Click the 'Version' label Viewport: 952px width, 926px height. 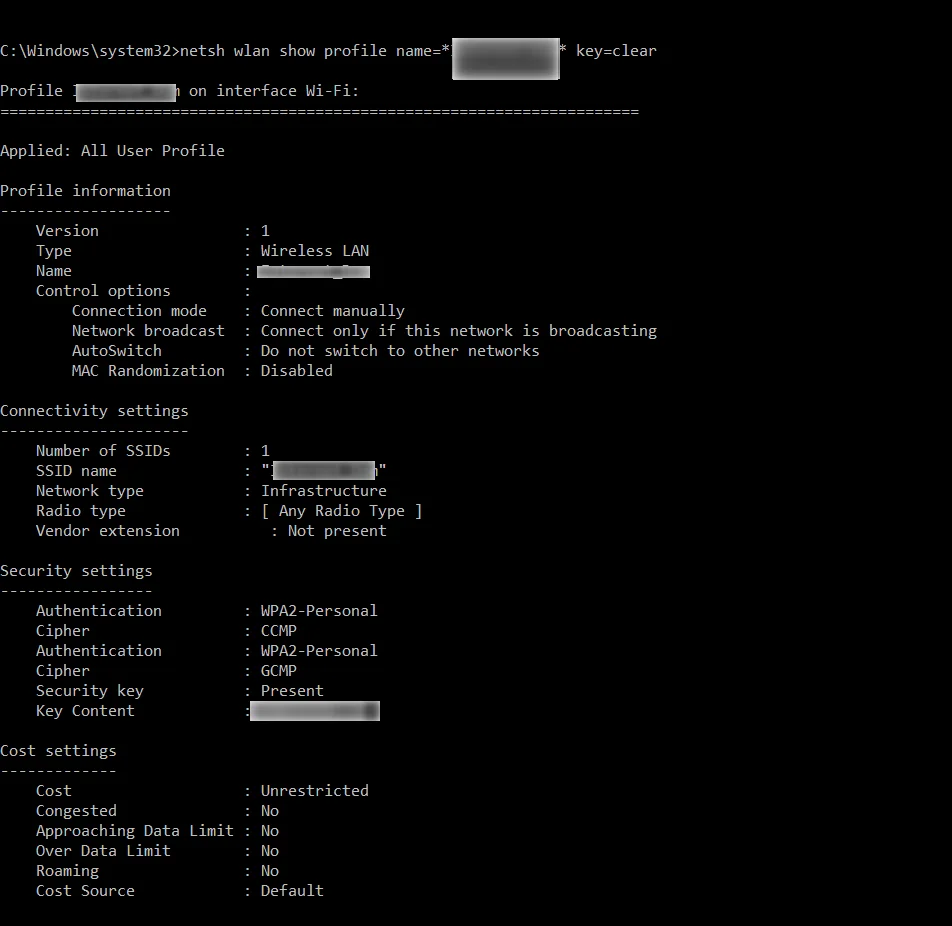coord(67,231)
